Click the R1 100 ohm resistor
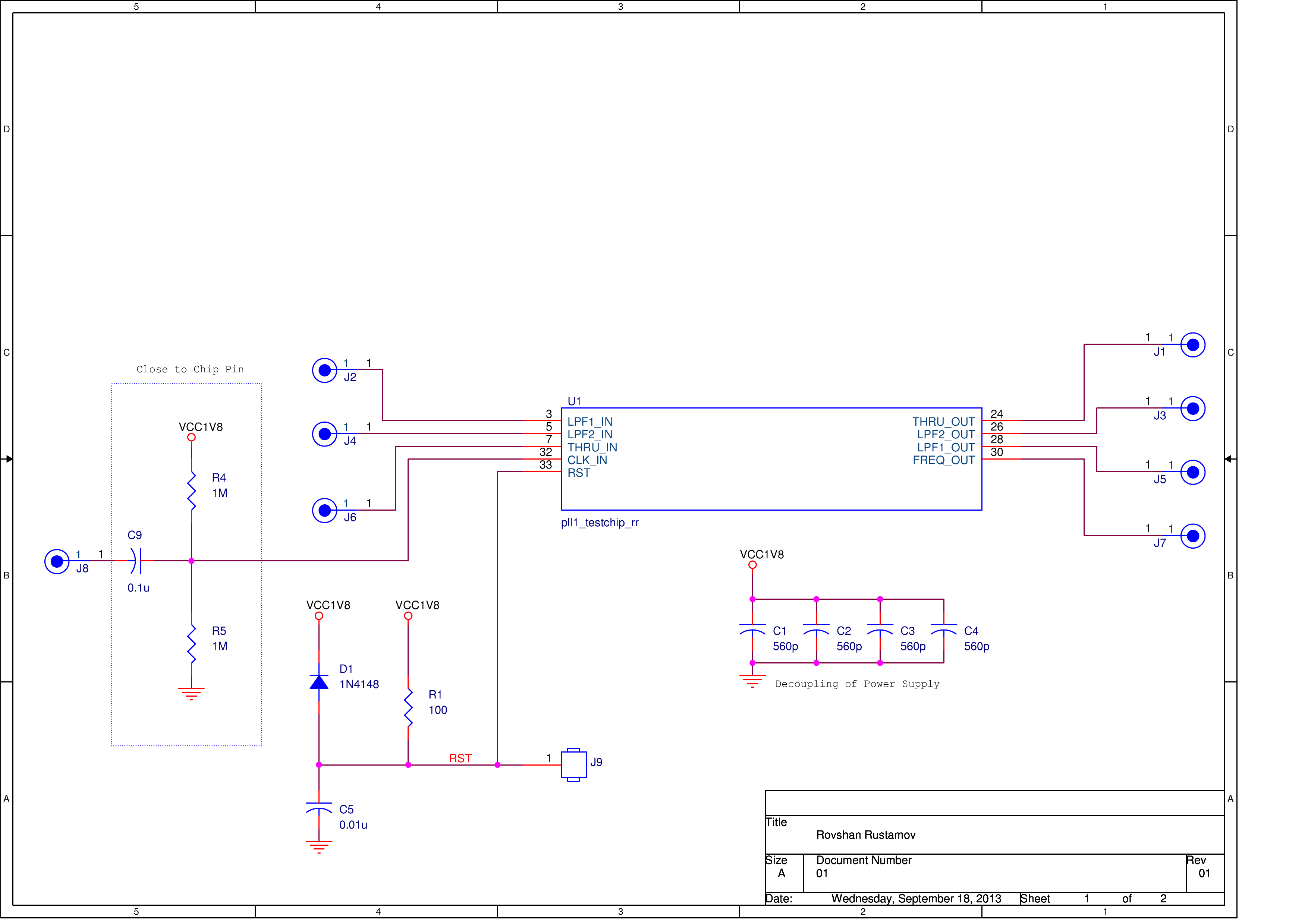1308x924 pixels. pyautogui.click(x=408, y=707)
